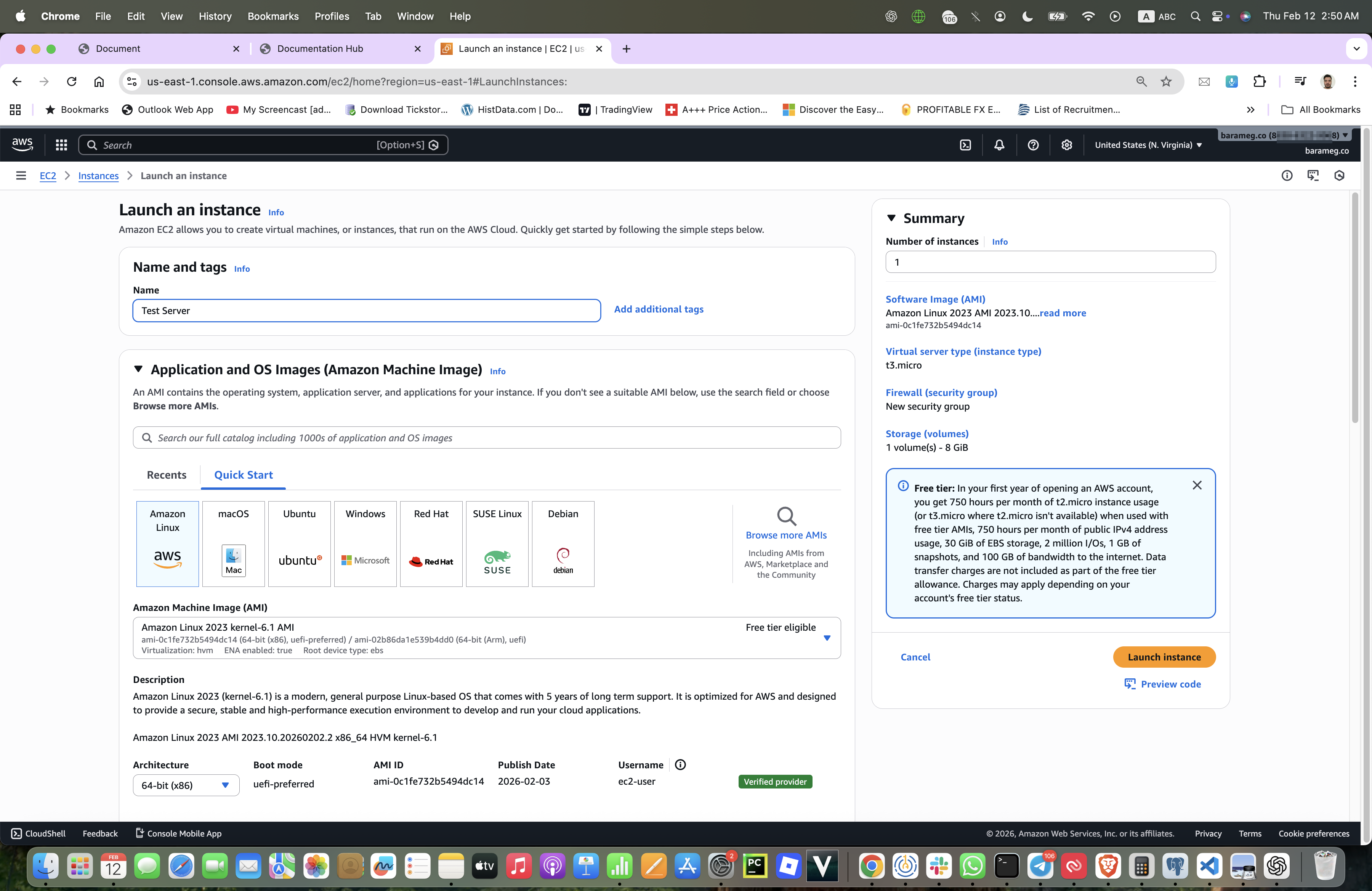The height and width of the screenshot is (891, 1372).
Task: Click the Number of instances field
Action: click(1050, 262)
